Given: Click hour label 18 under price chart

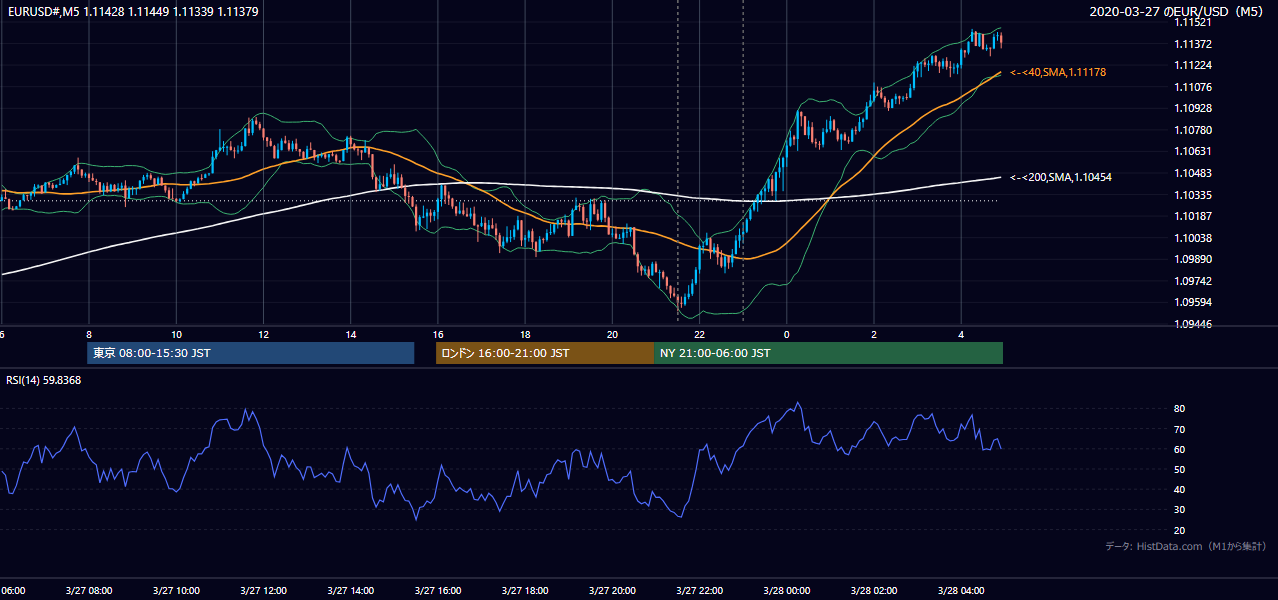Looking at the screenshot, I should pyautogui.click(x=525, y=334).
